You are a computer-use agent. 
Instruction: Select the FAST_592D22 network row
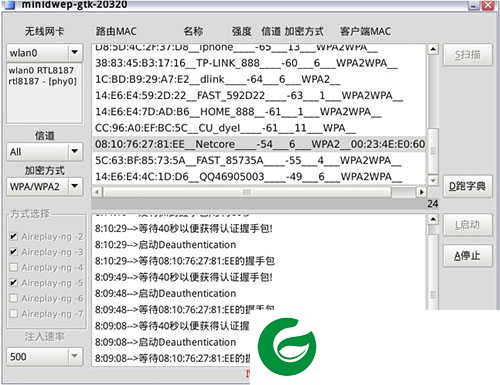(259, 95)
